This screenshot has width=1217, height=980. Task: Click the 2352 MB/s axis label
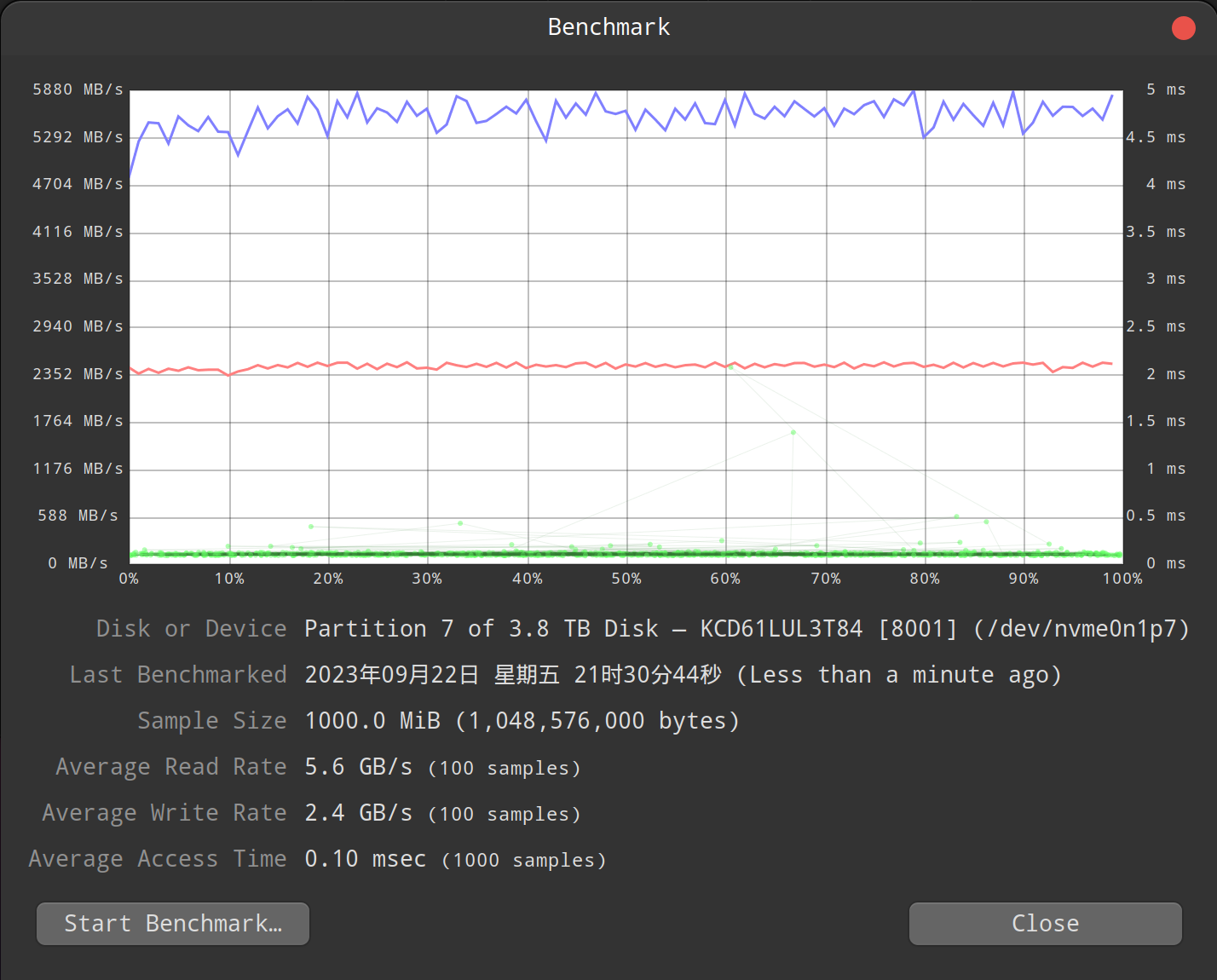pos(78,374)
